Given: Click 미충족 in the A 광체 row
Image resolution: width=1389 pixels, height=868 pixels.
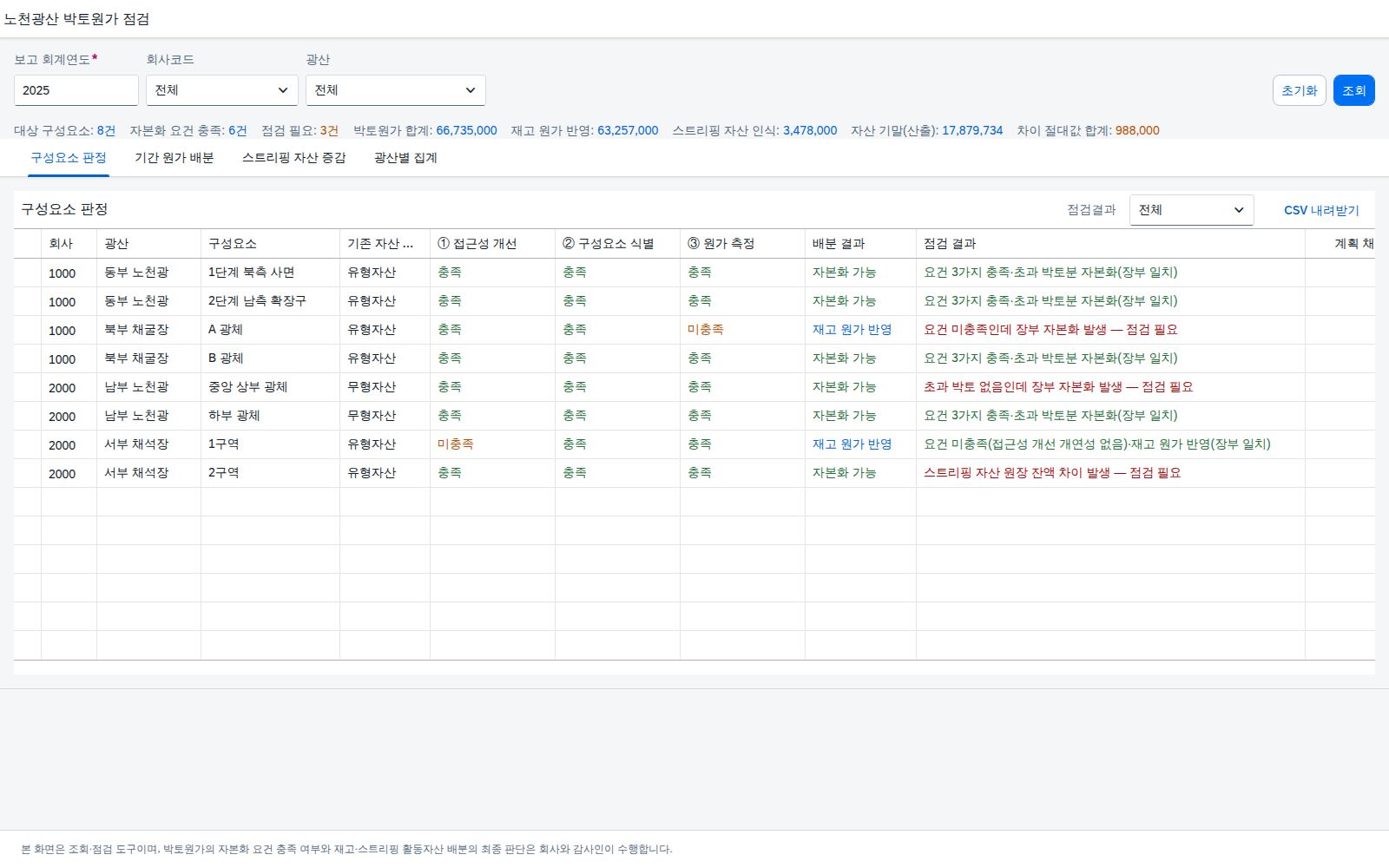Looking at the screenshot, I should 706,330.
